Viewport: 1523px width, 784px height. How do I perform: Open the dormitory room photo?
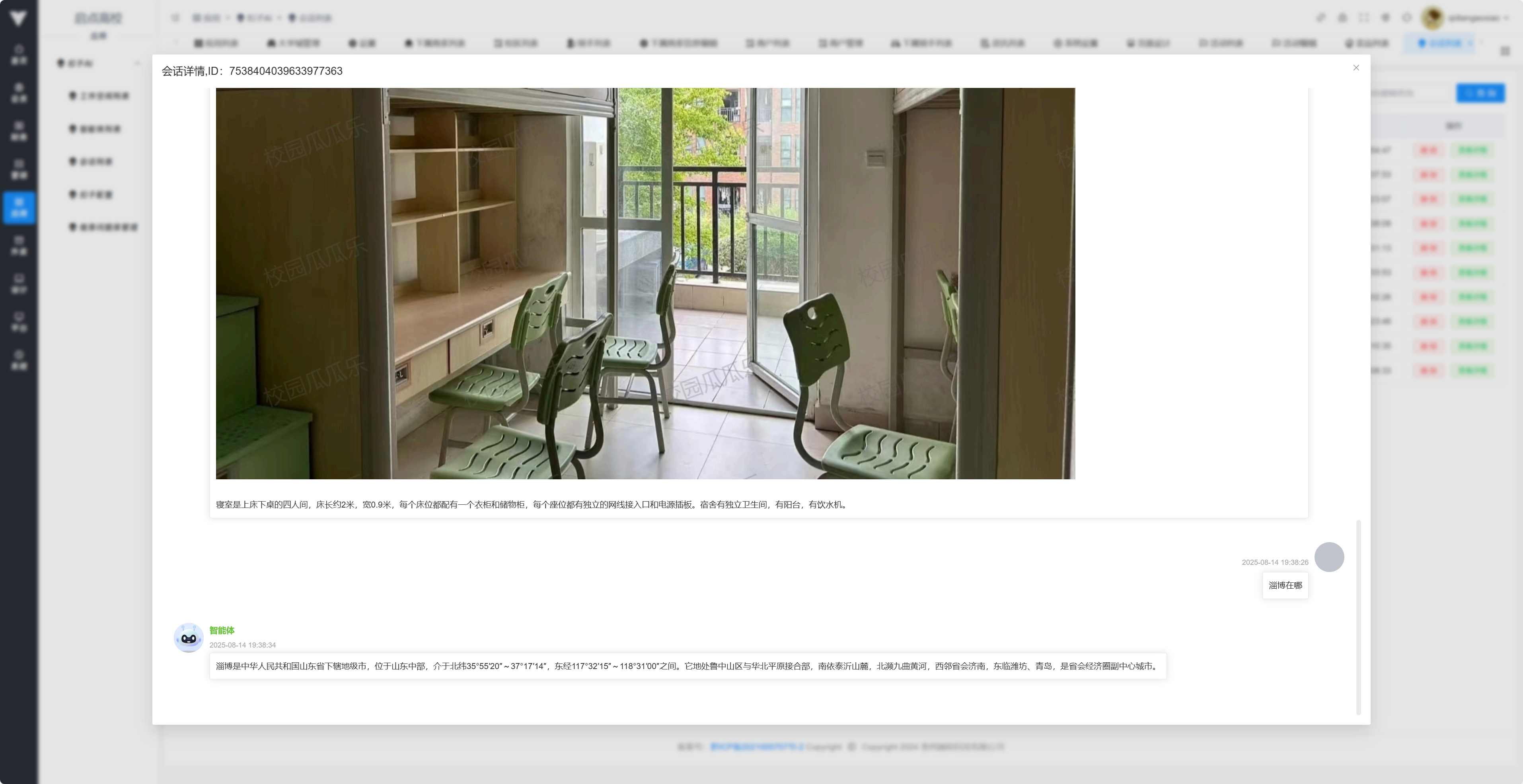[x=645, y=283]
